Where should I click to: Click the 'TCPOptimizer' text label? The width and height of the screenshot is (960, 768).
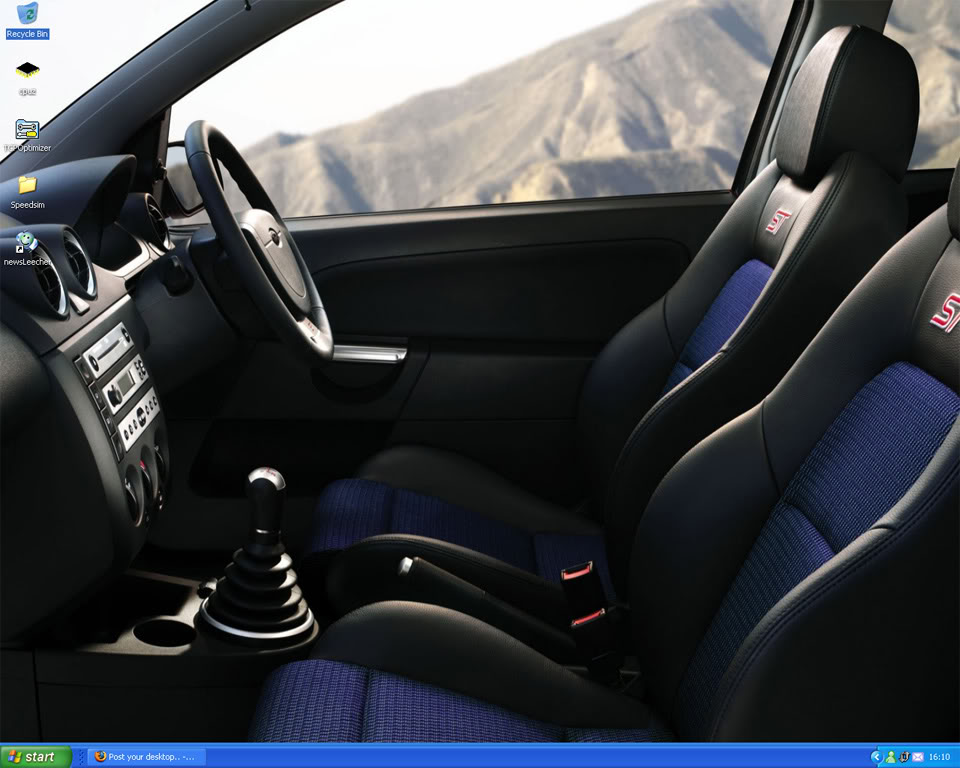(27, 148)
